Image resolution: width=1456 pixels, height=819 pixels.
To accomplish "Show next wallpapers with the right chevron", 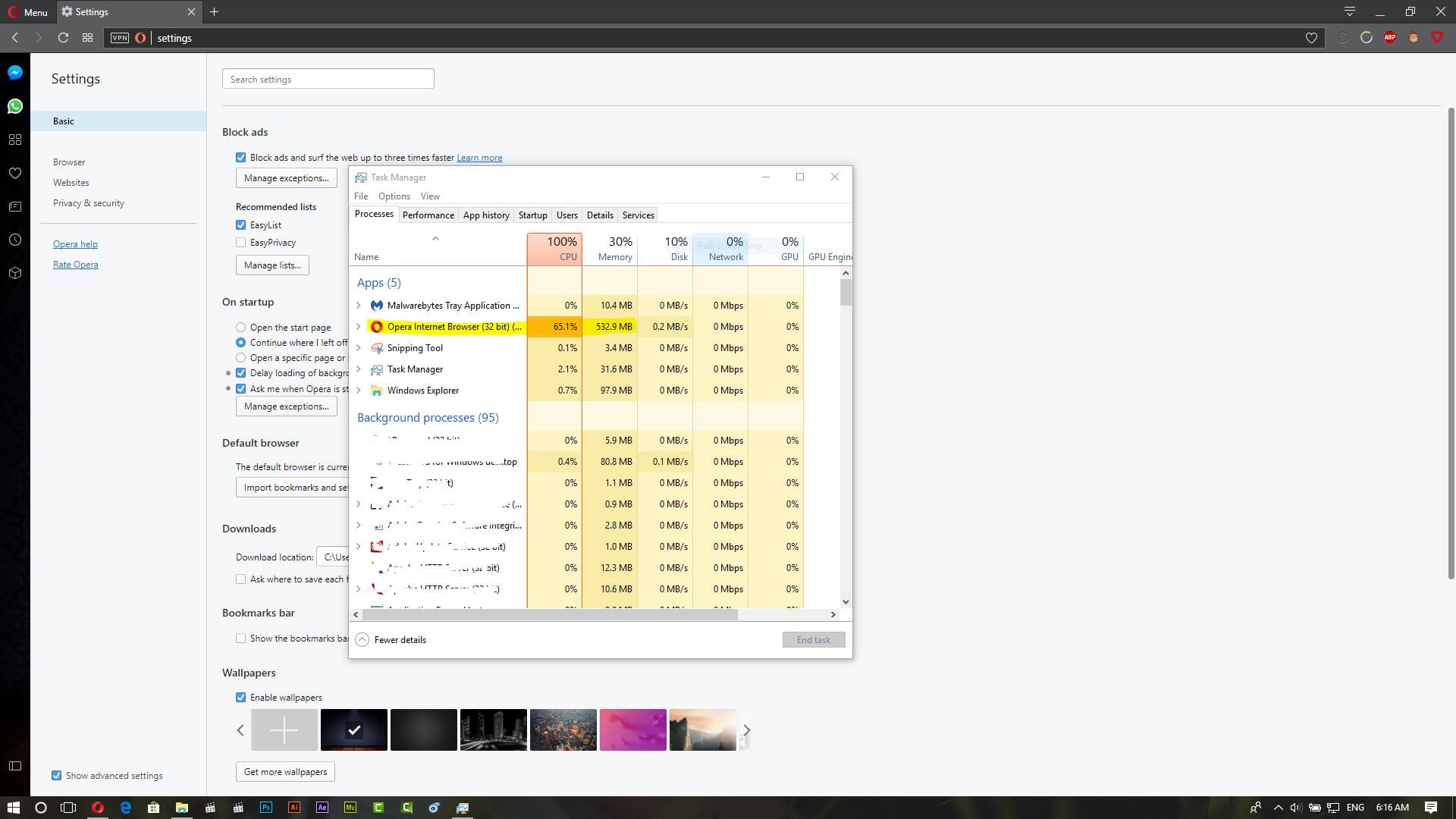I will click(746, 730).
